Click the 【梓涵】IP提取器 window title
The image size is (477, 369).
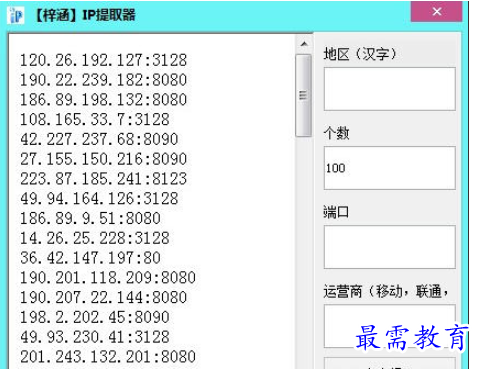[85, 15]
